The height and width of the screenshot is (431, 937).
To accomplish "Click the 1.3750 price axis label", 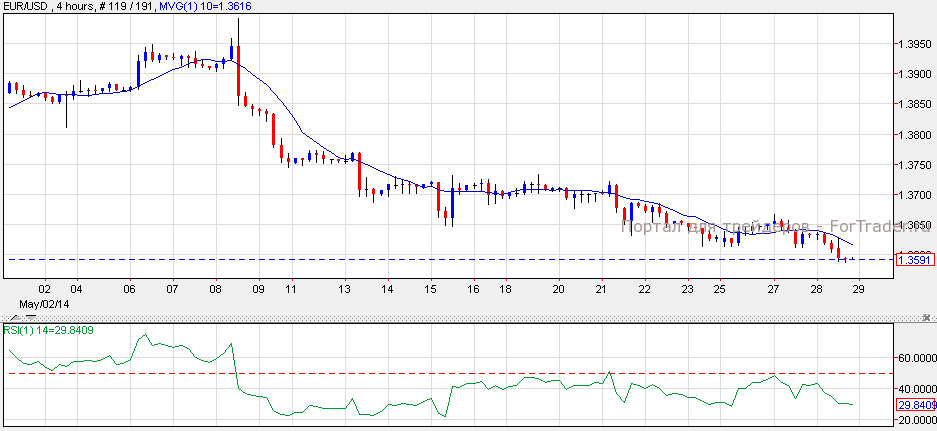I will [x=915, y=164].
